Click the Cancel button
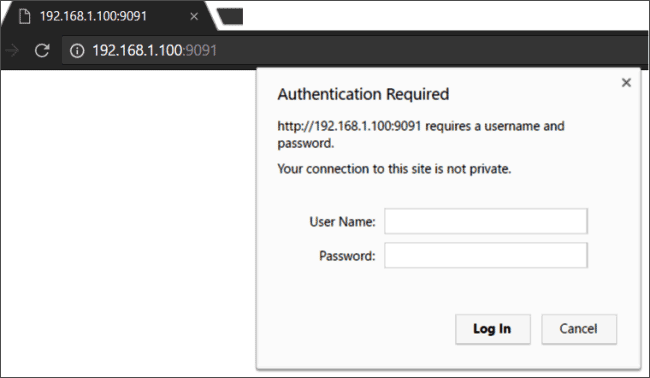The width and height of the screenshot is (650, 378). tap(579, 329)
